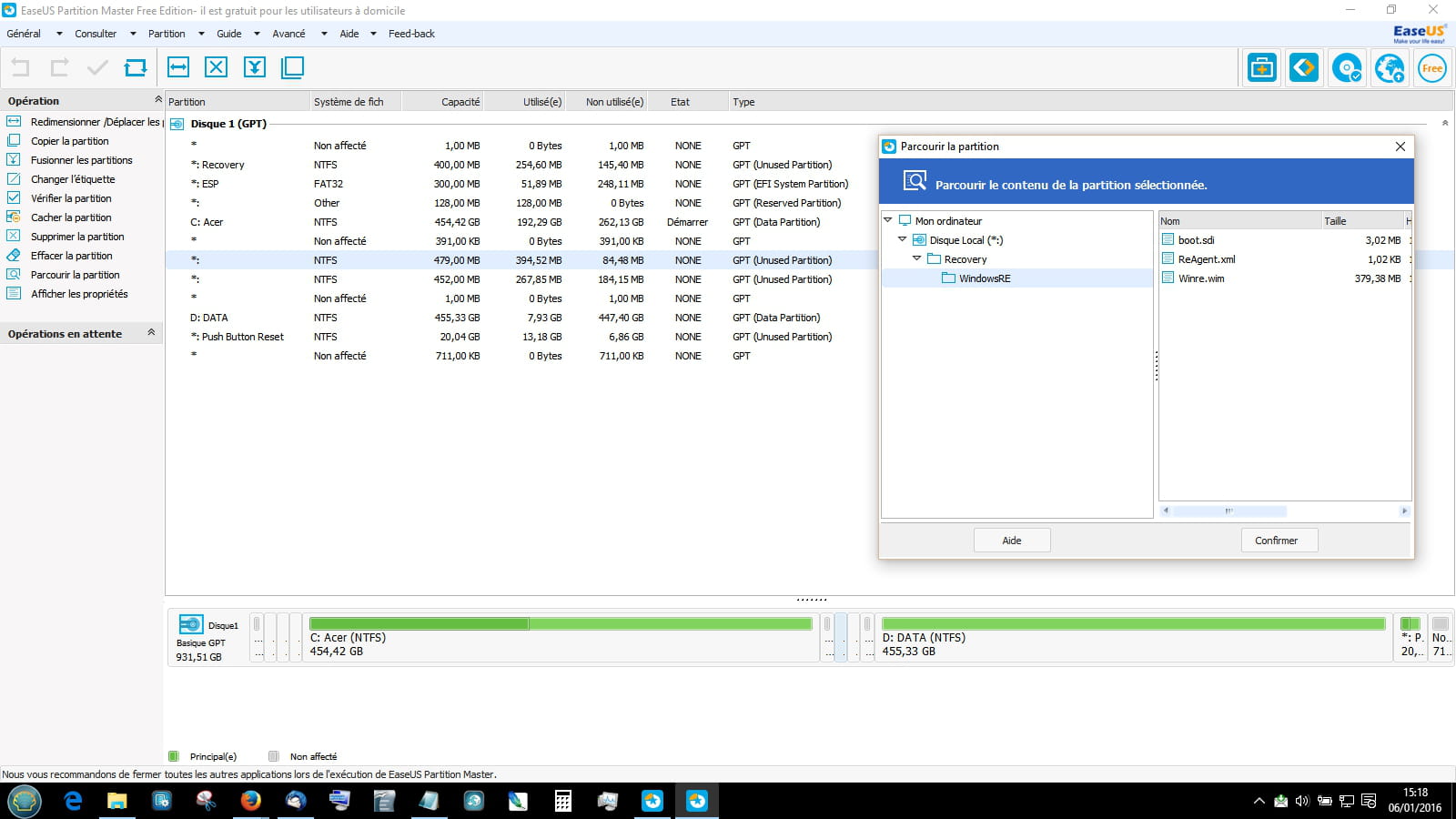Open the Consulter menu
This screenshot has height=819, width=1456.
tap(96, 34)
